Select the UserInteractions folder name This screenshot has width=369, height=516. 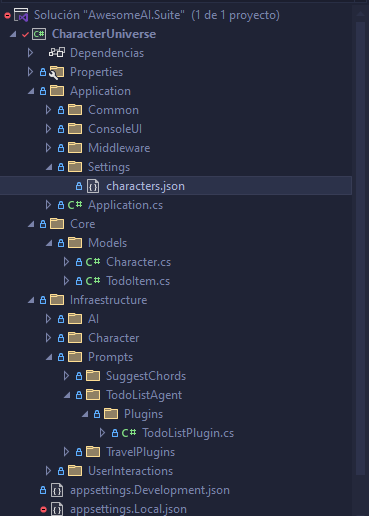tap(130, 471)
